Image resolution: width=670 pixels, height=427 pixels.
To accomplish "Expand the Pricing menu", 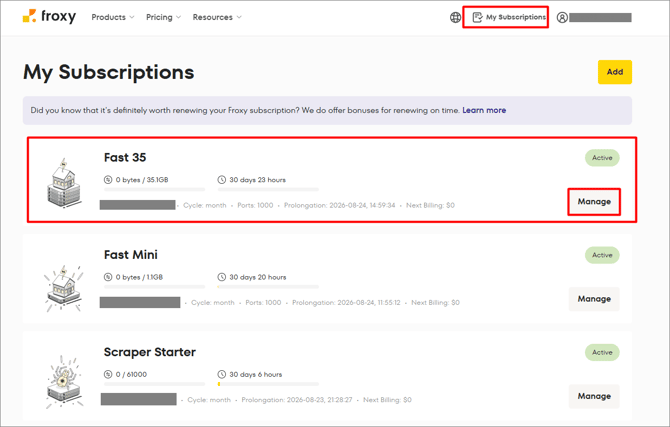I will 163,18.
